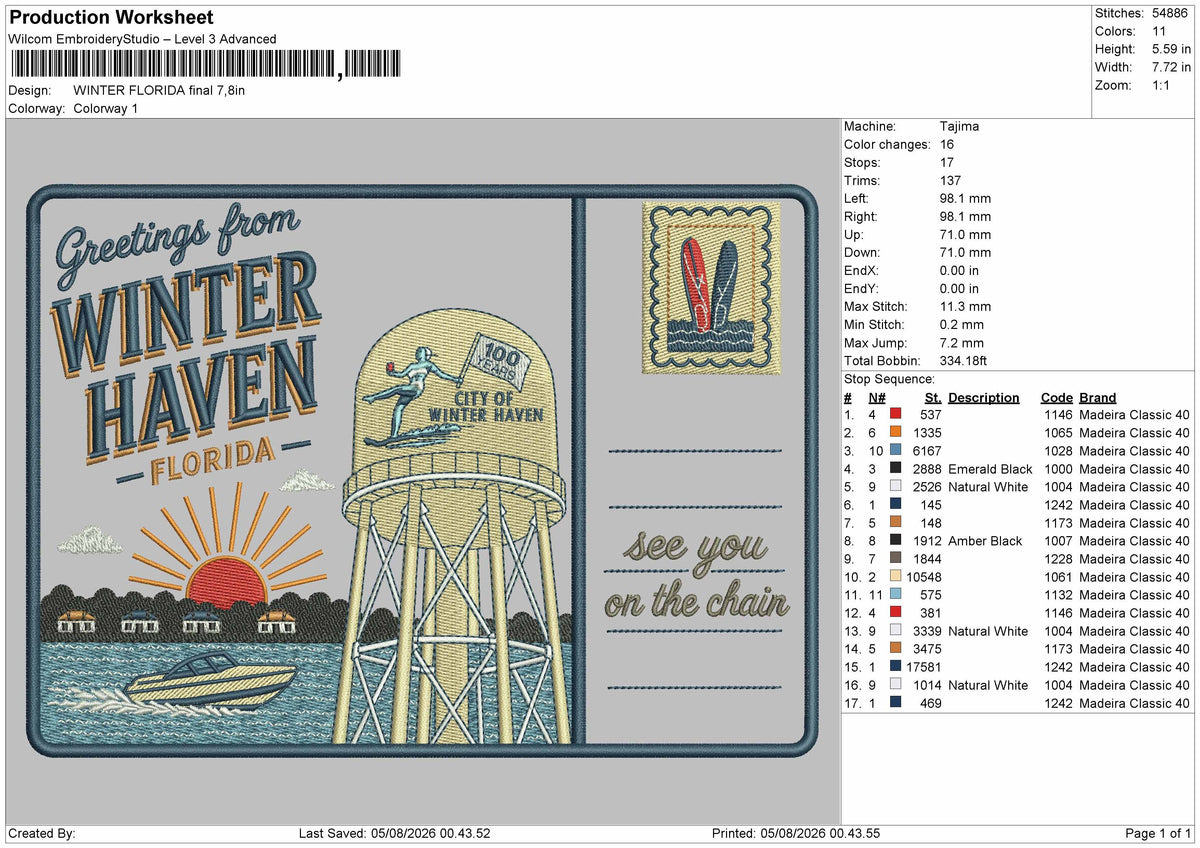Viewport: 1200px width, 848px height.
Task: Click thread code 1061
Action: click(x=1058, y=576)
